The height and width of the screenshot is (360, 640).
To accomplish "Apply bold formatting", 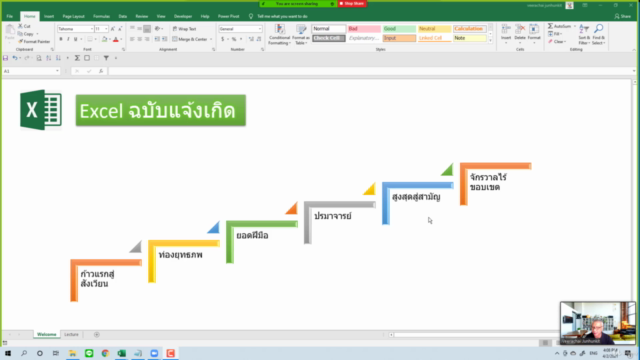I will coord(61,39).
